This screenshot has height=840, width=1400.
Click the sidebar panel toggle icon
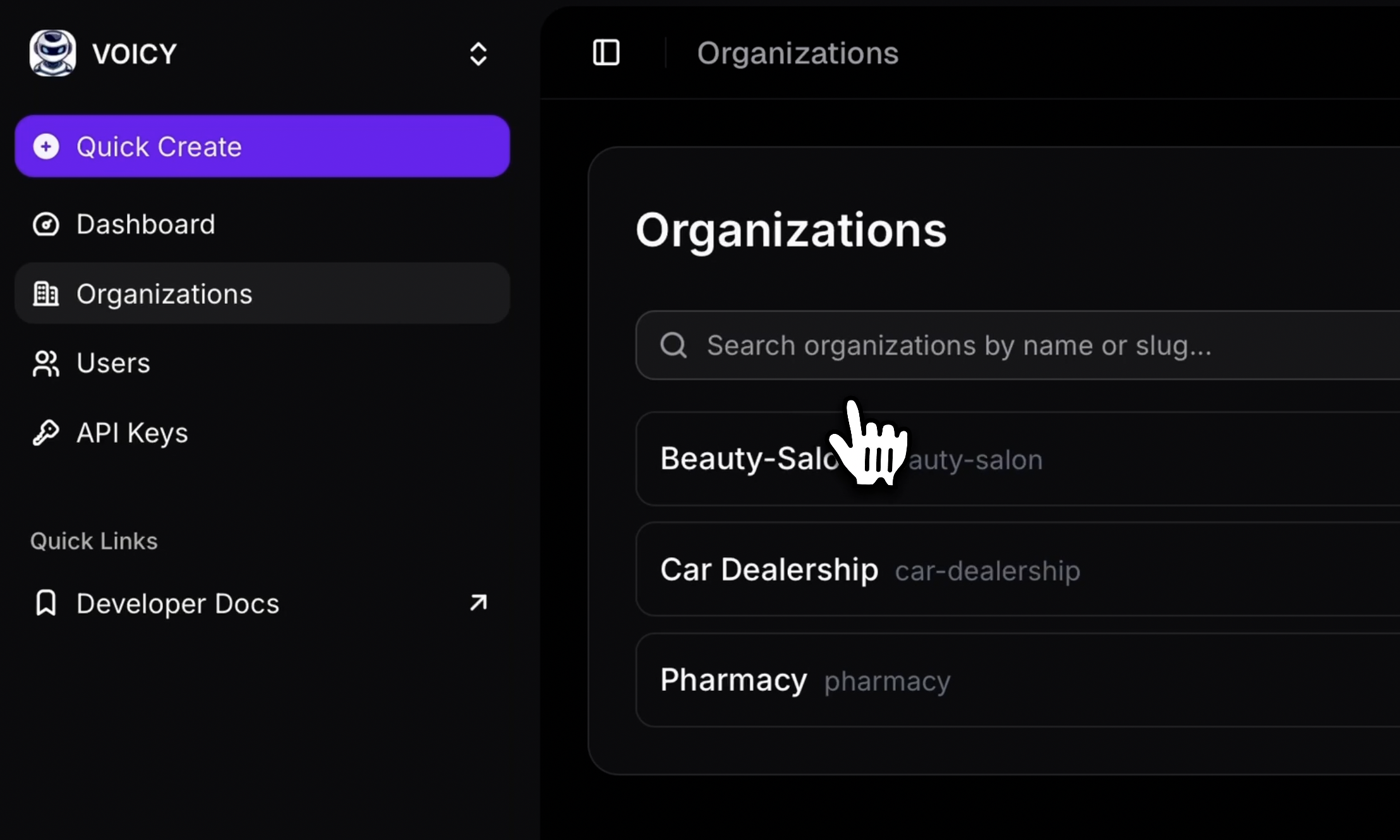pyautogui.click(x=606, y=52)
